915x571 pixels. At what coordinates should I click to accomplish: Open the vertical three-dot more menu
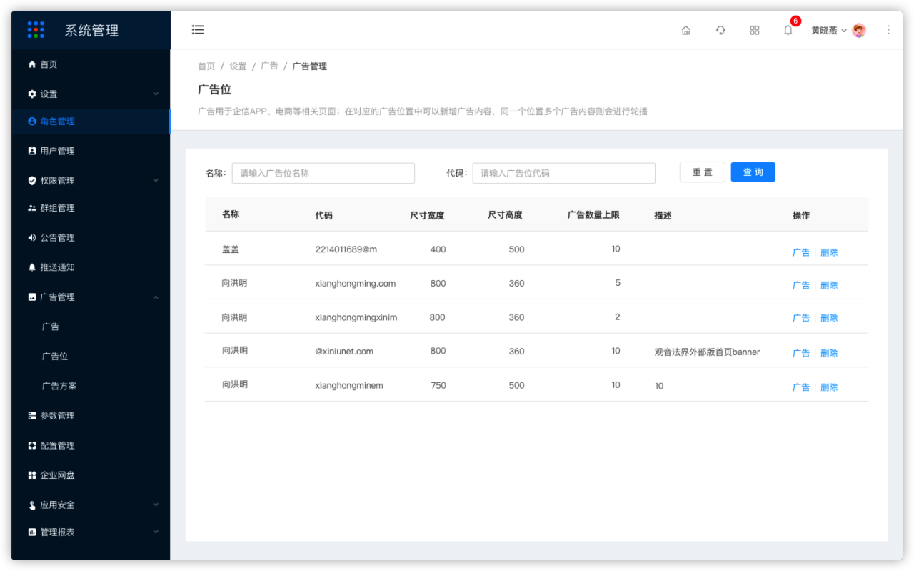coord(888,30)
